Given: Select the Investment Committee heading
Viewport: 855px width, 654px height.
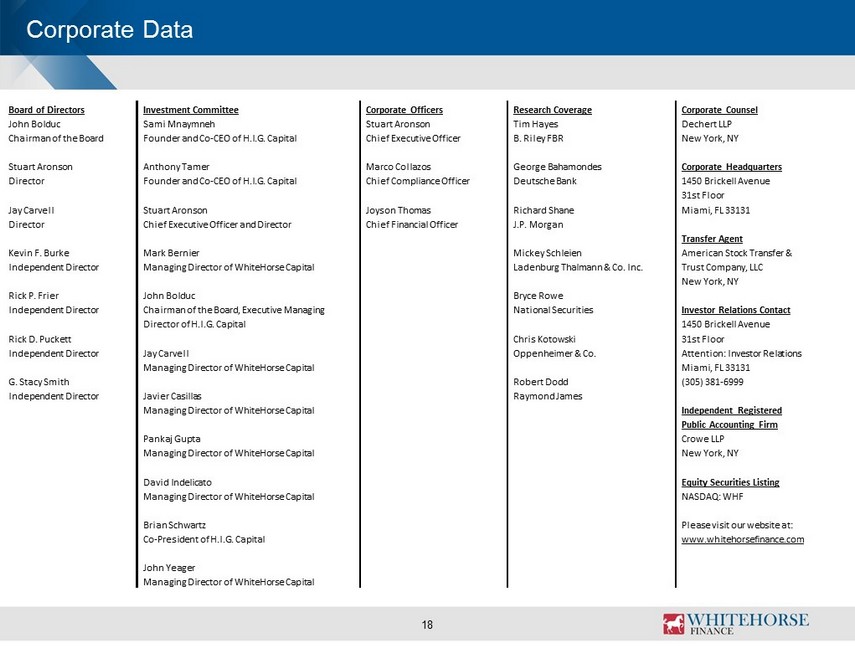Looking at the screenshot, I should [x=191, y=110].
